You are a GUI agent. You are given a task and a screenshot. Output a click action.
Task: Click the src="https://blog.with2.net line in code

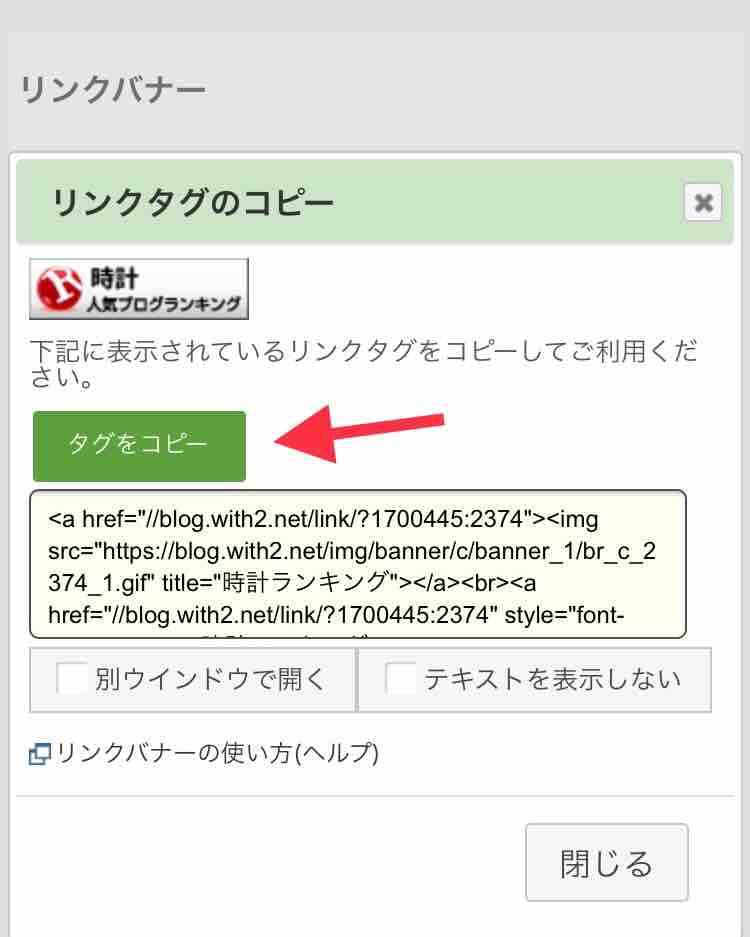click(x=352, y=551)
